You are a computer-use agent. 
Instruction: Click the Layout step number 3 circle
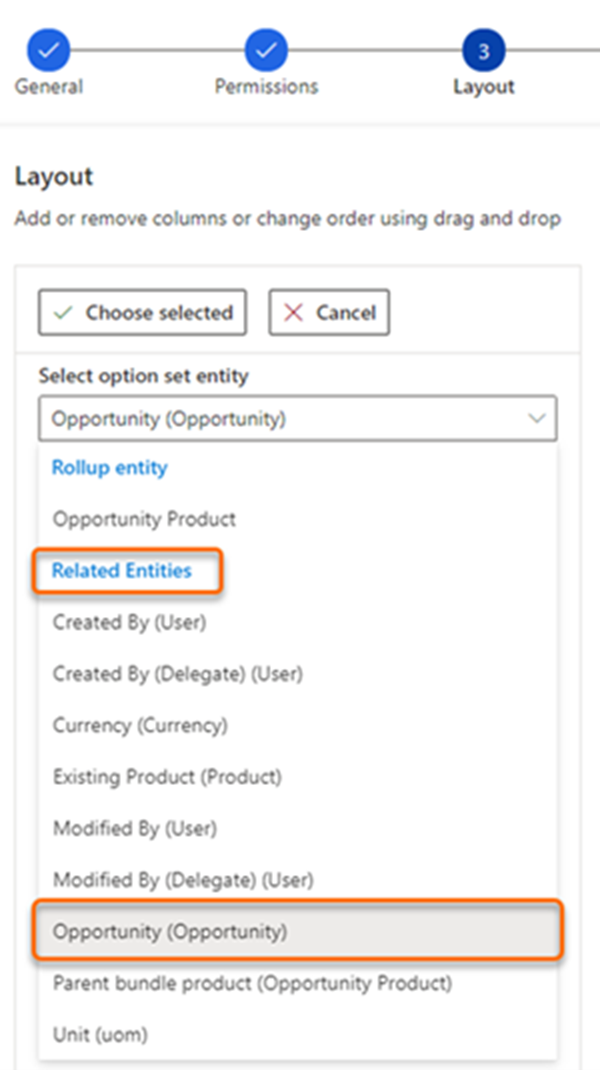[483, 50]
